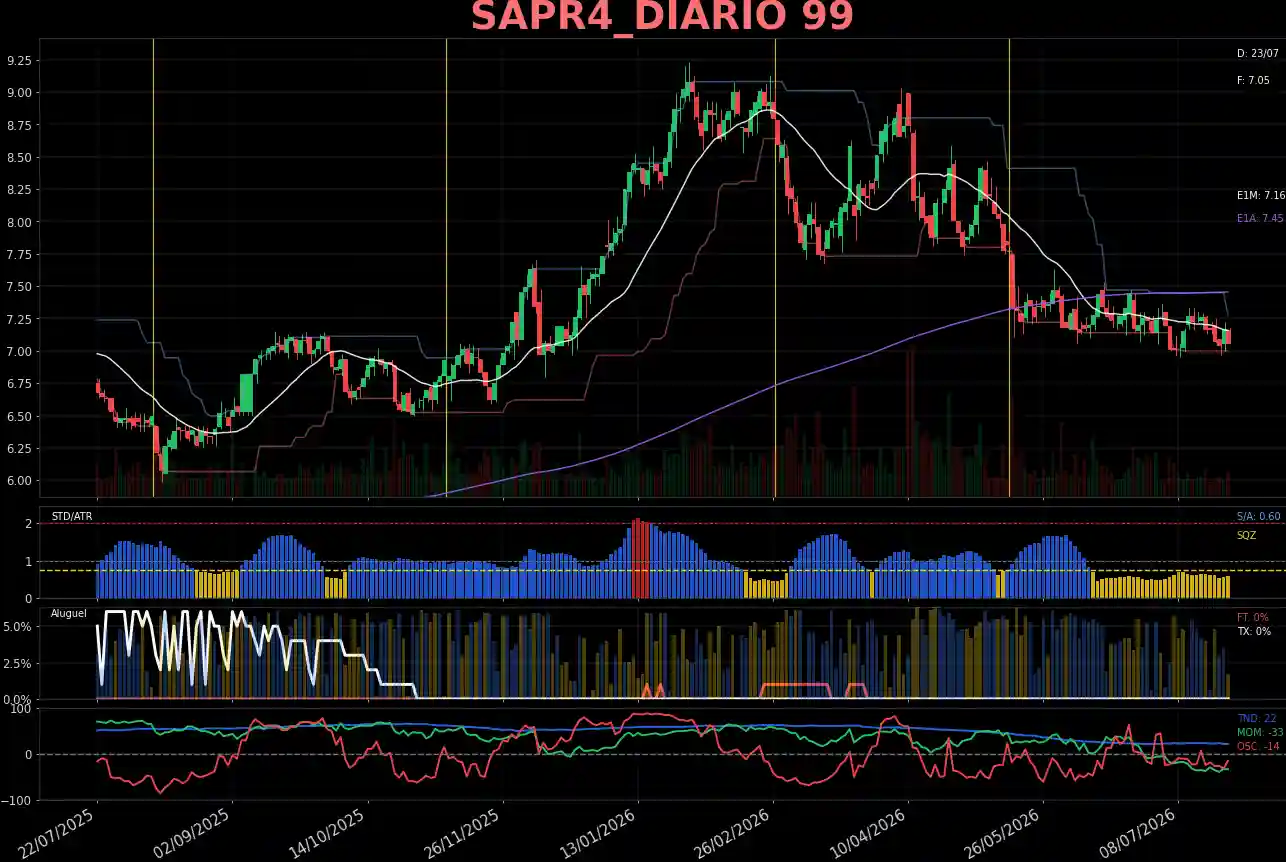Screen dimensions: 1286x862
Task: Click the 9.25 price axis tick
Action: pos(18,61)
